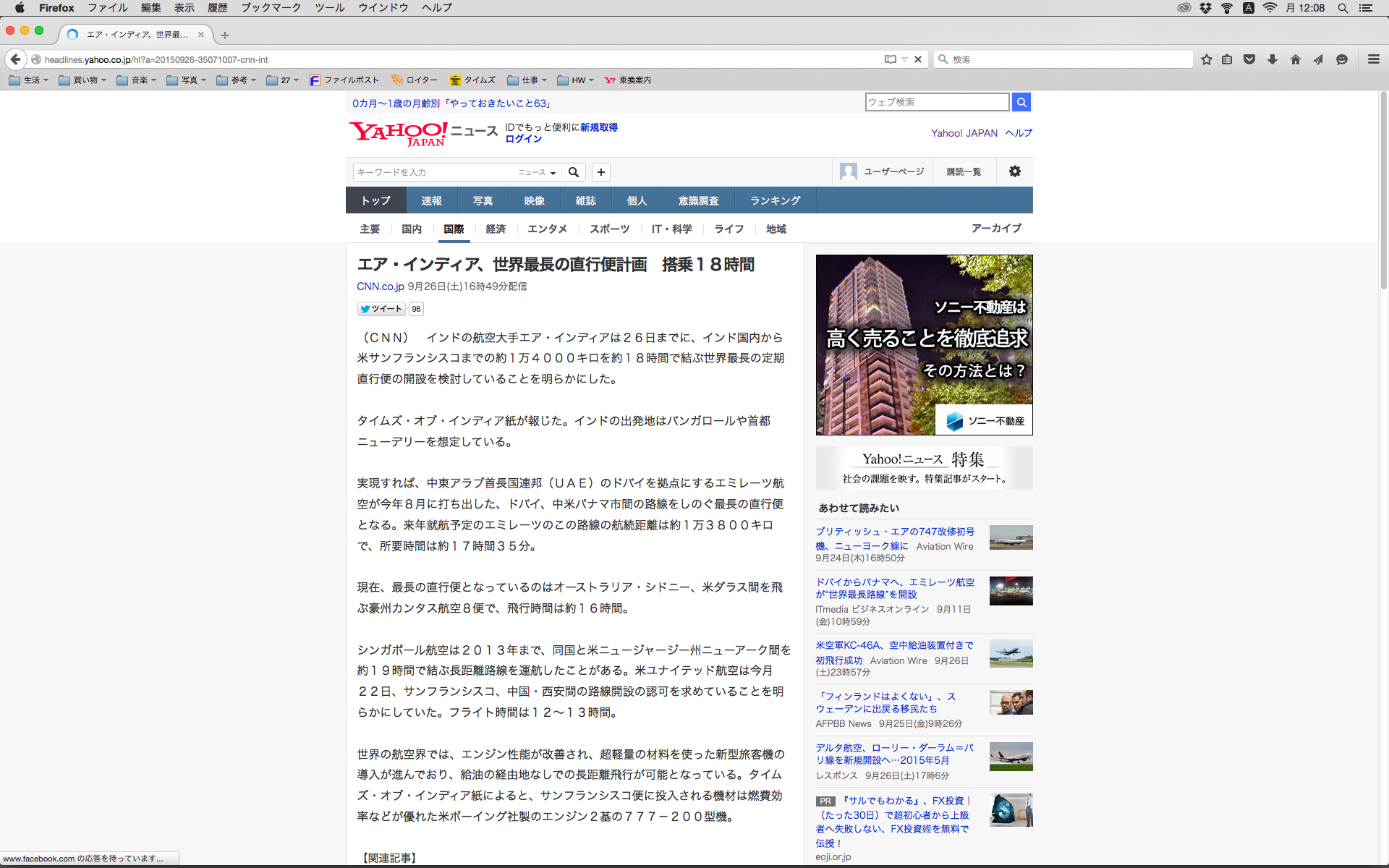1389x868 pixels.
Task: Open the Yahoo News settings gear
Action: click(x=1015, y=171)
